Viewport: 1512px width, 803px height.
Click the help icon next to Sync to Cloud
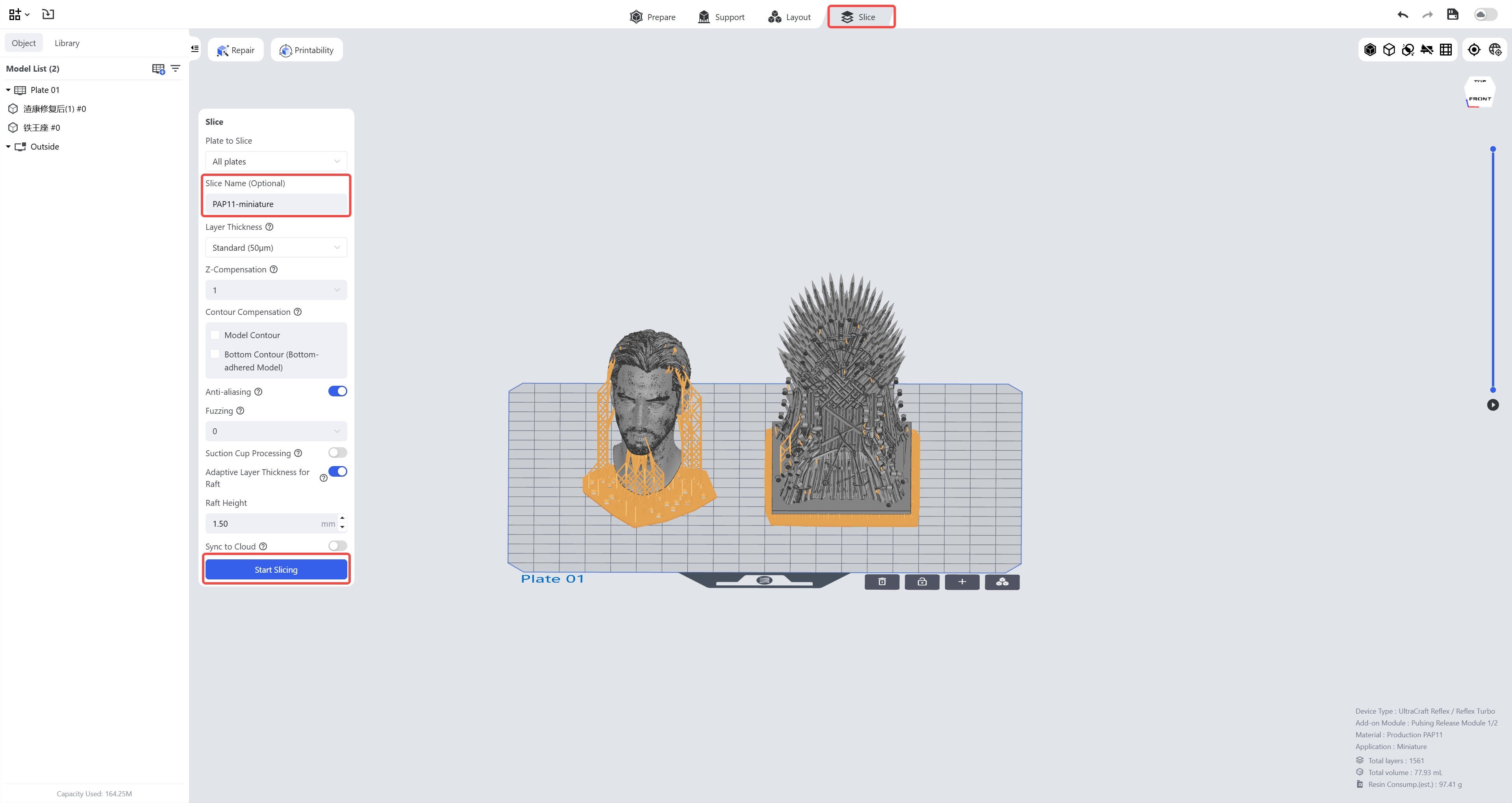click(263, 546)
